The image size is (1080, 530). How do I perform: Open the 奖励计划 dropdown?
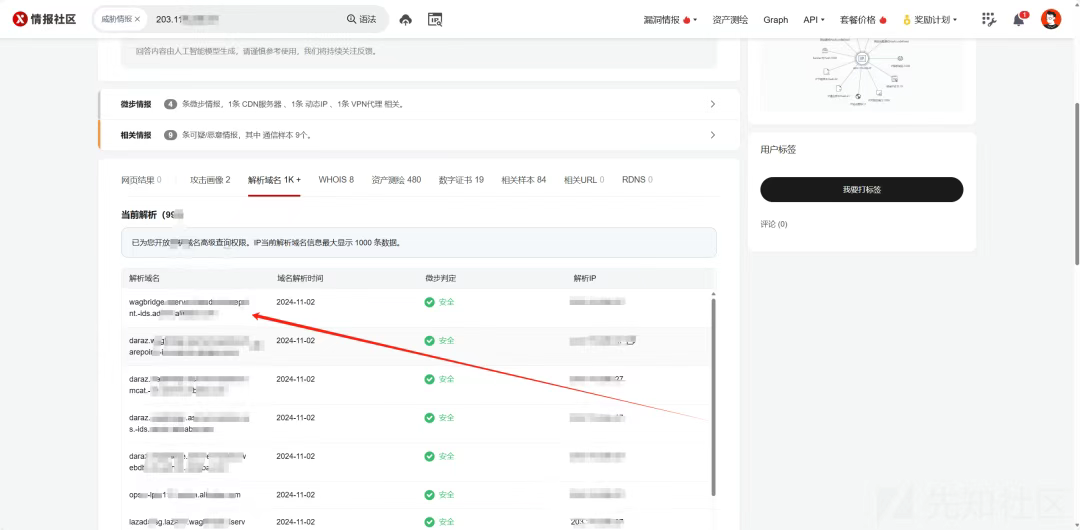pos(930,20)
